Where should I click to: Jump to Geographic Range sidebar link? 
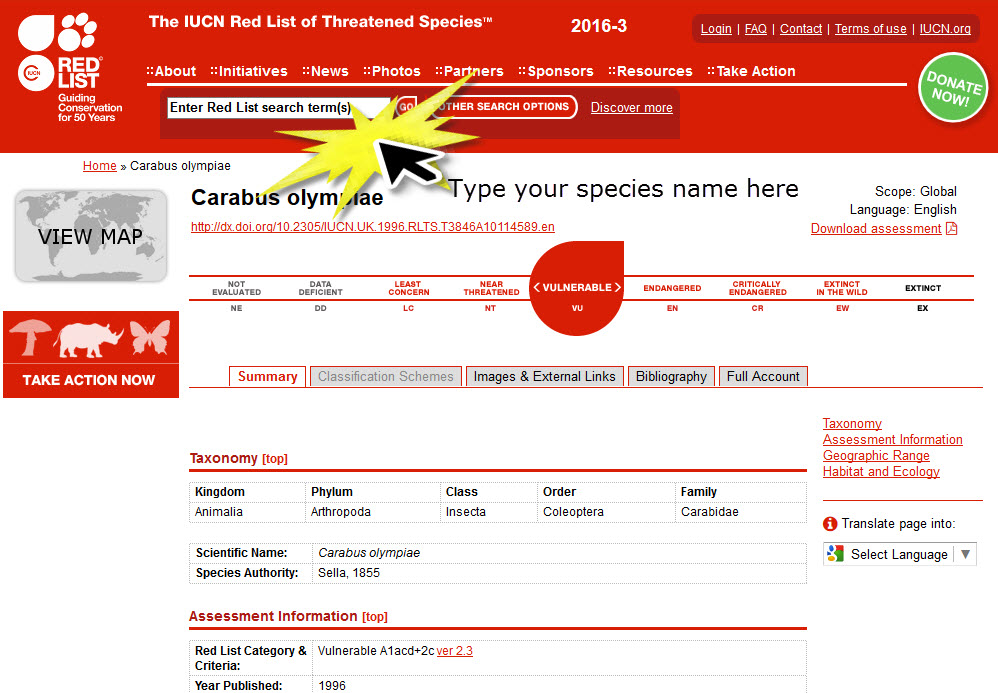pos(876,455)
